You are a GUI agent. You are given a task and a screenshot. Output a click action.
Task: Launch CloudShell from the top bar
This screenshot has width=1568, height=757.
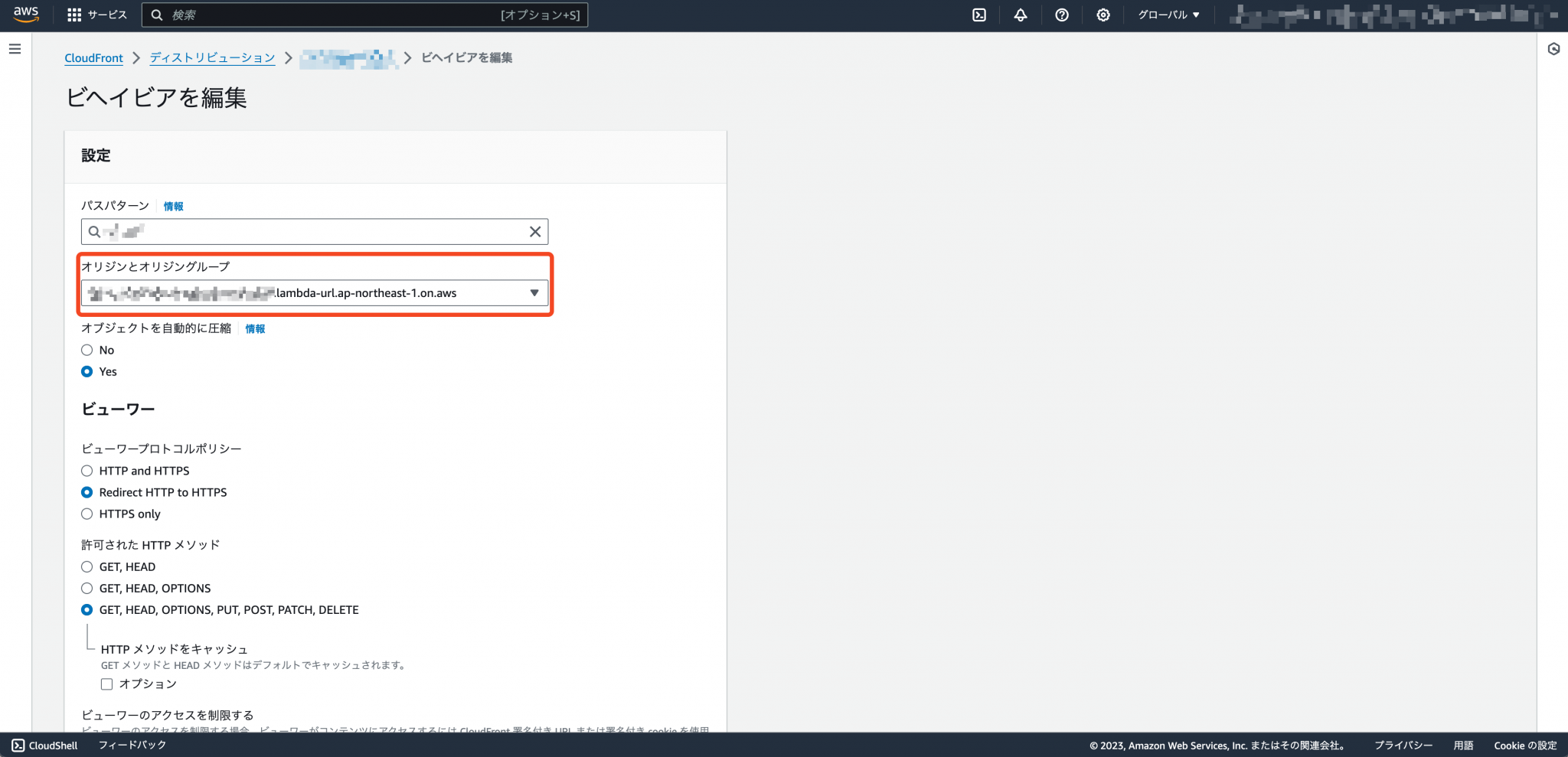coord(979,15)
